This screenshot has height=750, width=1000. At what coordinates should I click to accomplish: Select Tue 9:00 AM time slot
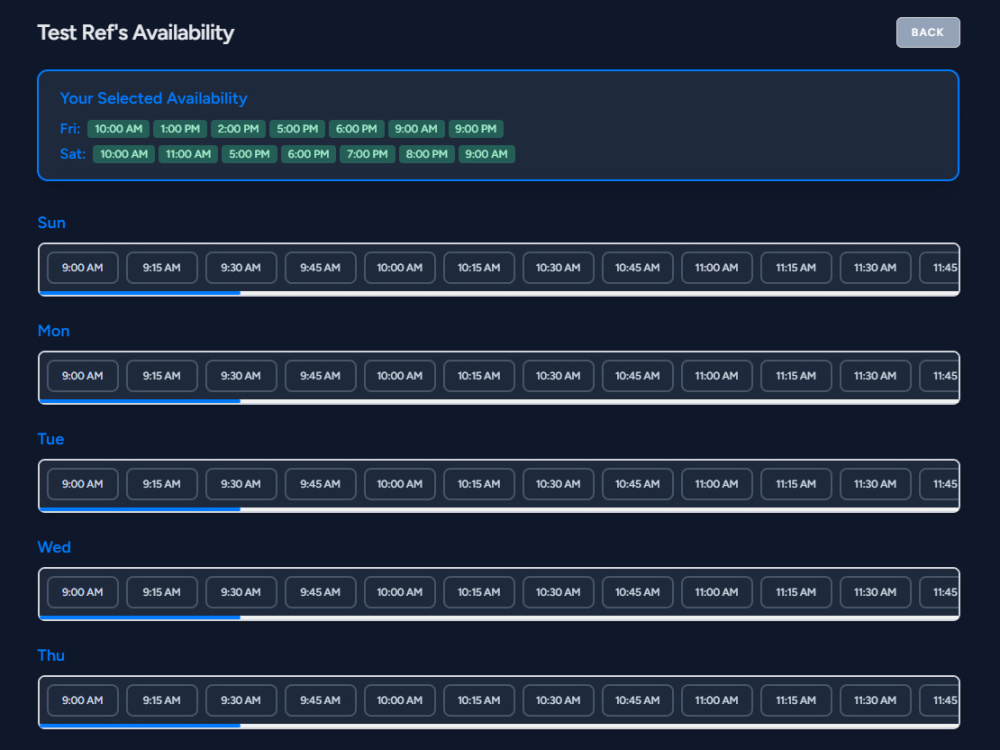(82, 484)
